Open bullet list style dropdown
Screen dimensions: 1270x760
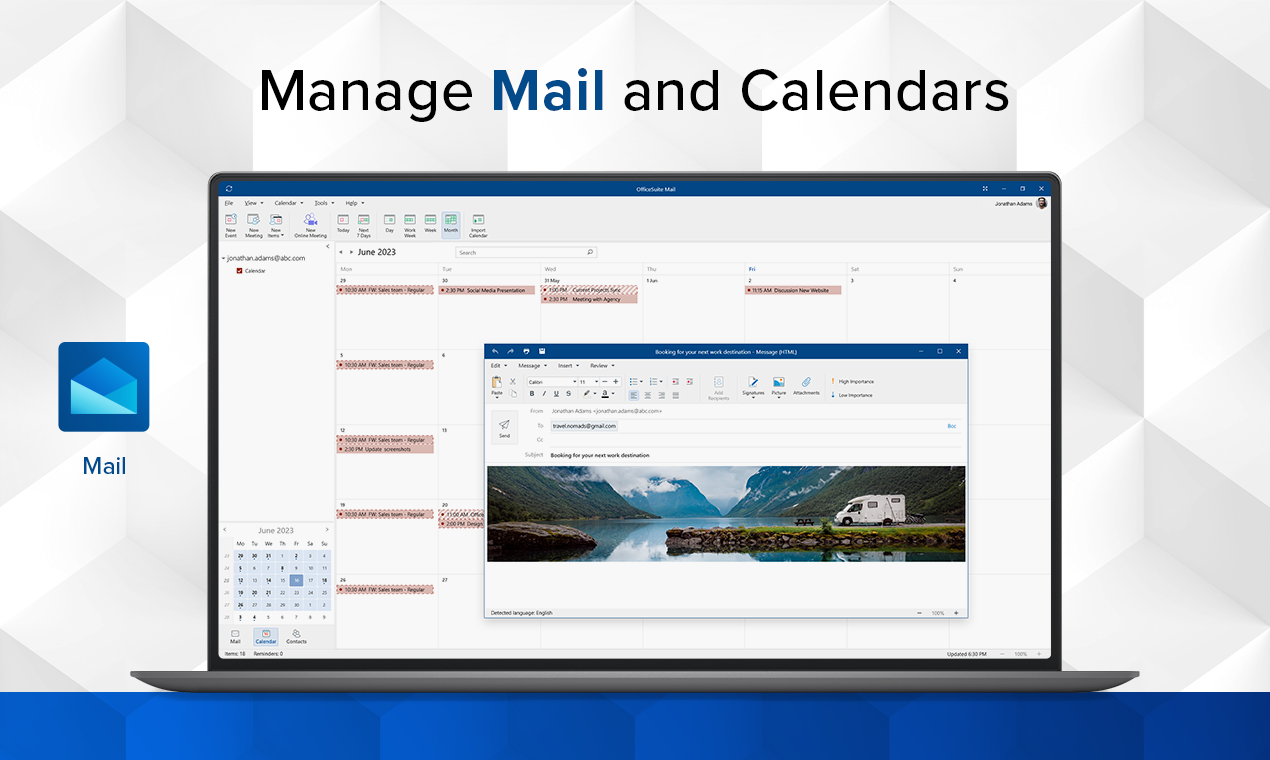(643, 381)
